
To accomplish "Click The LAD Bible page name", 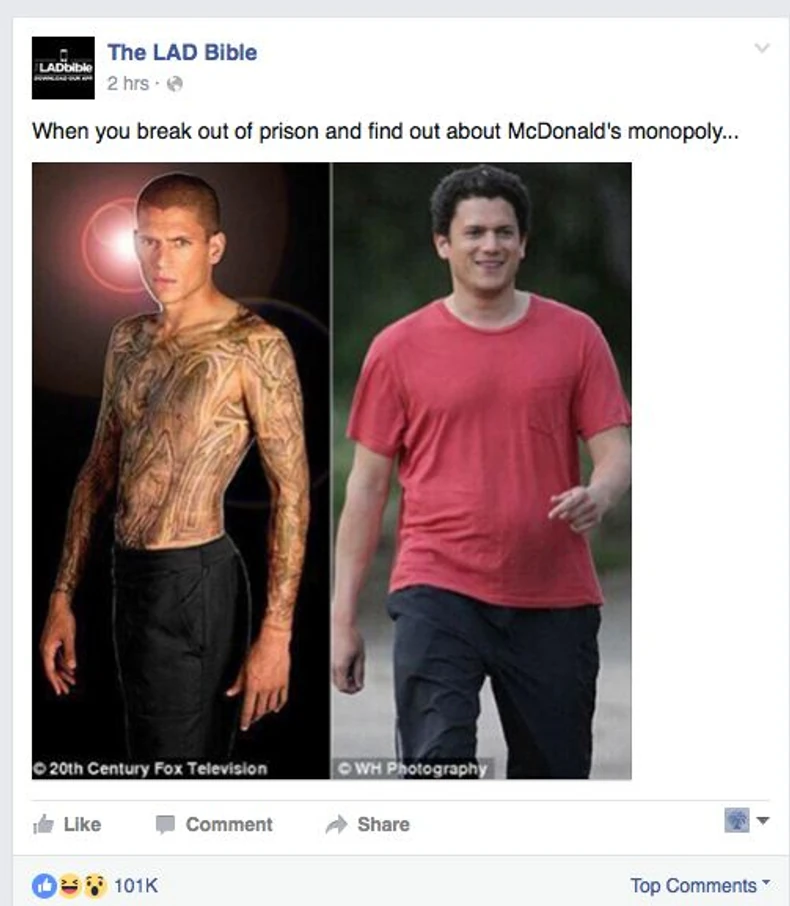I will [182, 53].
